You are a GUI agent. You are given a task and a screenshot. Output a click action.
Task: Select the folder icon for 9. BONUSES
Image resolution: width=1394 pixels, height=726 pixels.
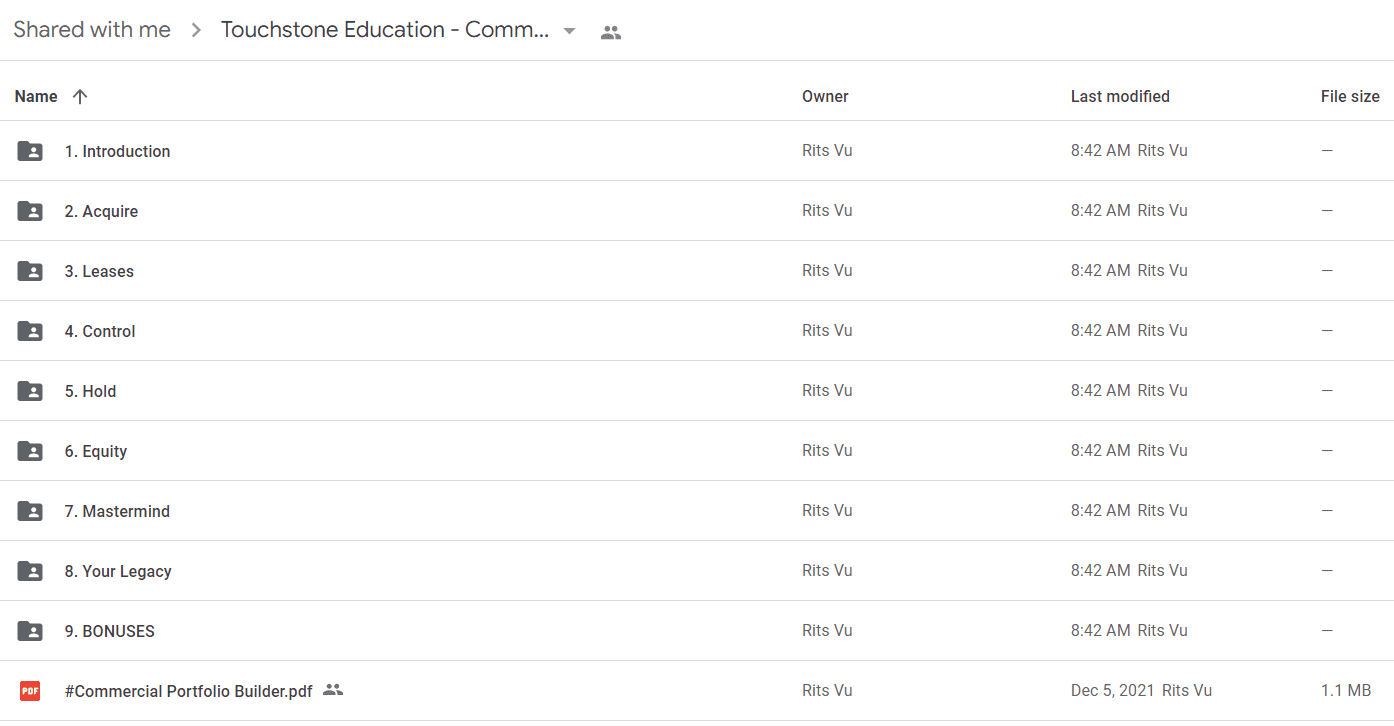pyautogui.click(x=30, y=631)
